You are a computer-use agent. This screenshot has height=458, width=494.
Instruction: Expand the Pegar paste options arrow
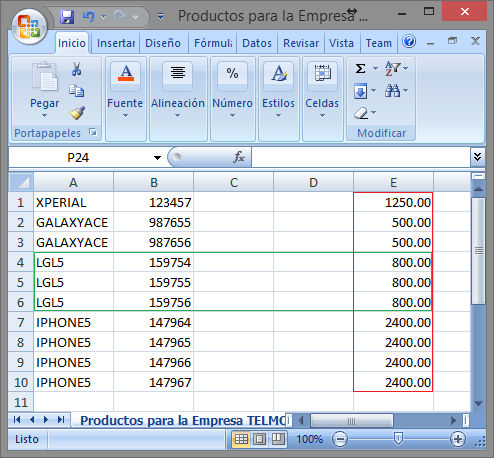pyautogui.click(x=45, y=116)
